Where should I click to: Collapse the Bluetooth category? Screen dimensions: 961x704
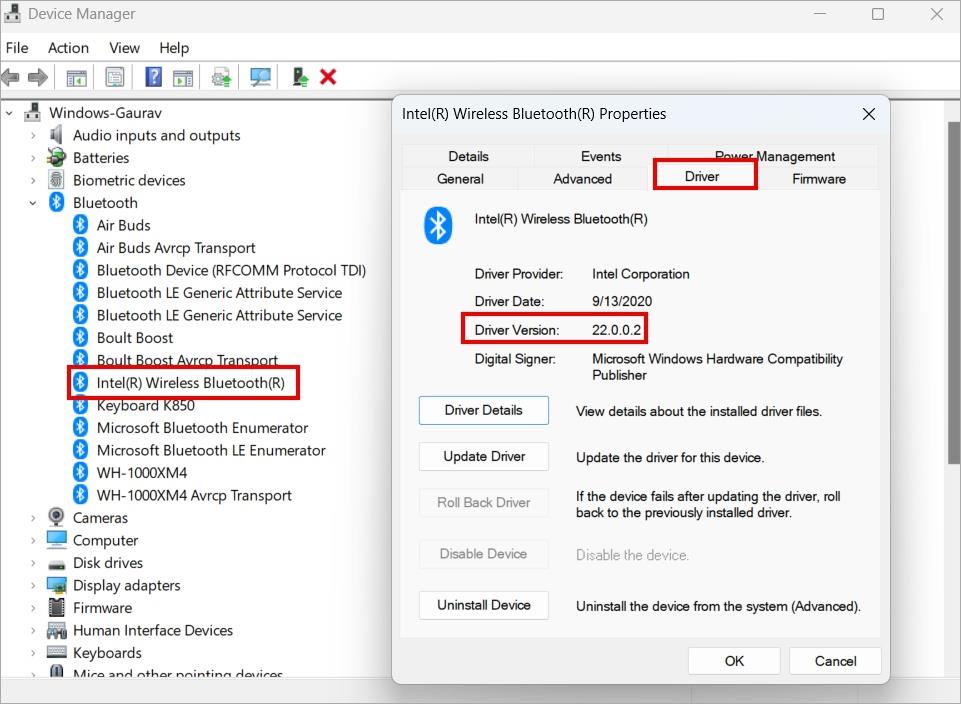[x=33, y=203]
